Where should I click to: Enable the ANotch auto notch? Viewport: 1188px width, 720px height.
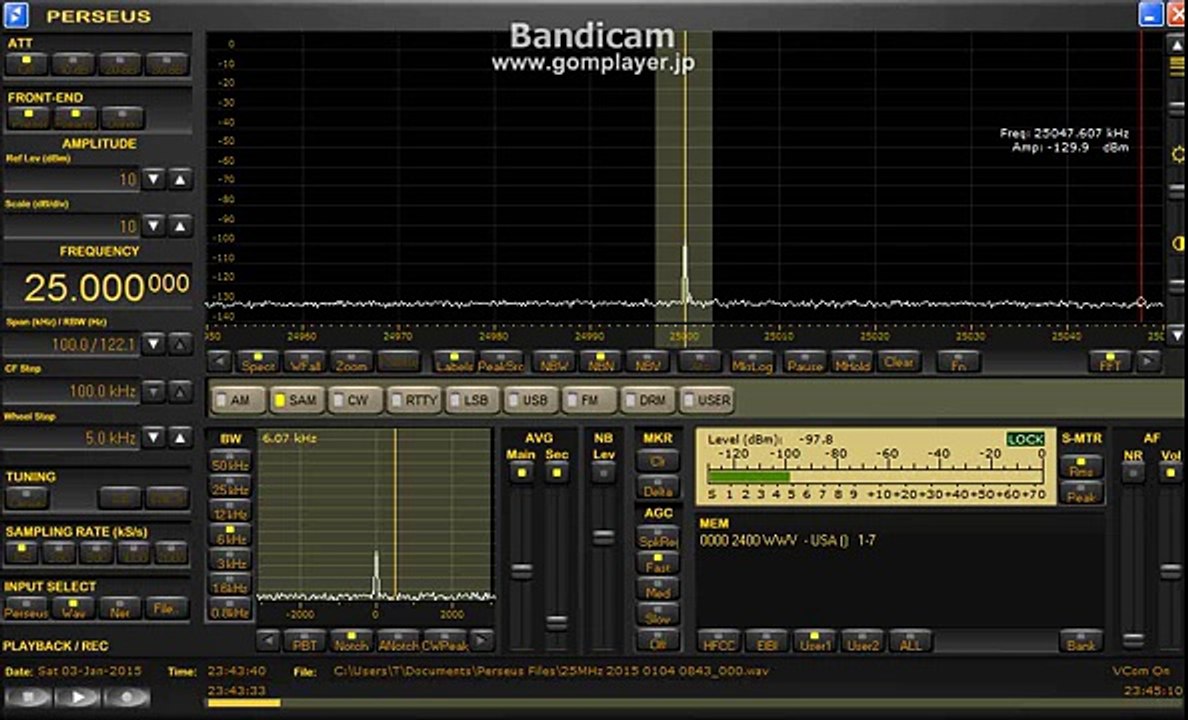click(398, 641)
